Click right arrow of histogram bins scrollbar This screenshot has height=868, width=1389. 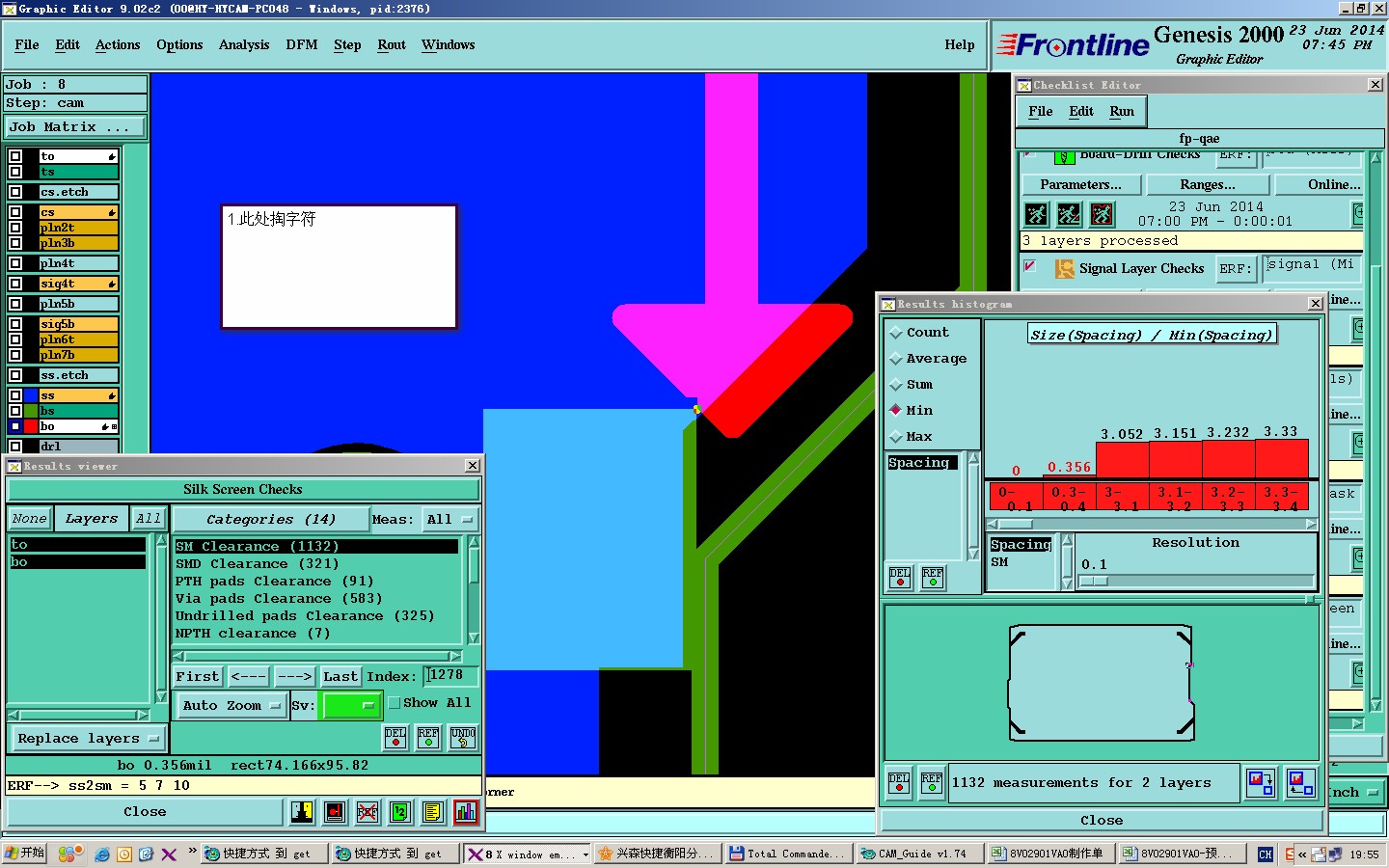[1311, 524]
